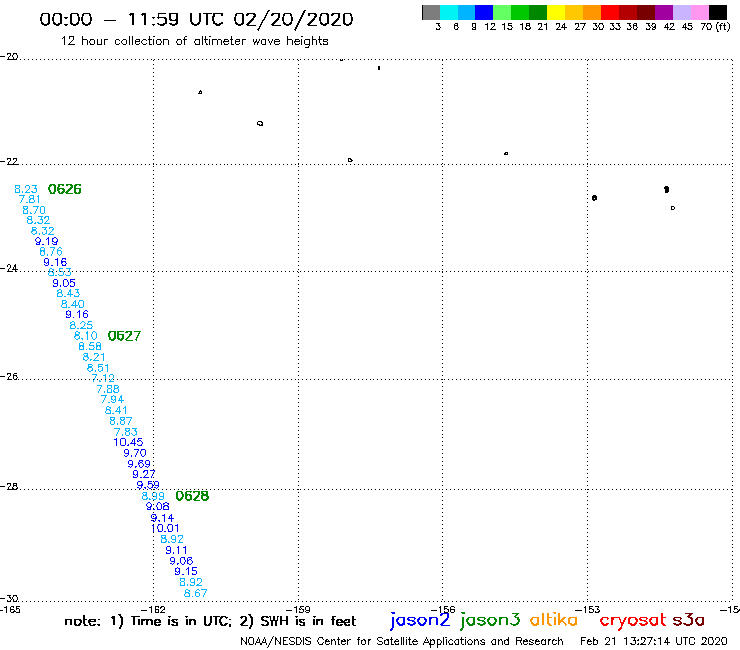Click the -159 longitude axis label
740x650 pixels.
(x=298, y=609)
